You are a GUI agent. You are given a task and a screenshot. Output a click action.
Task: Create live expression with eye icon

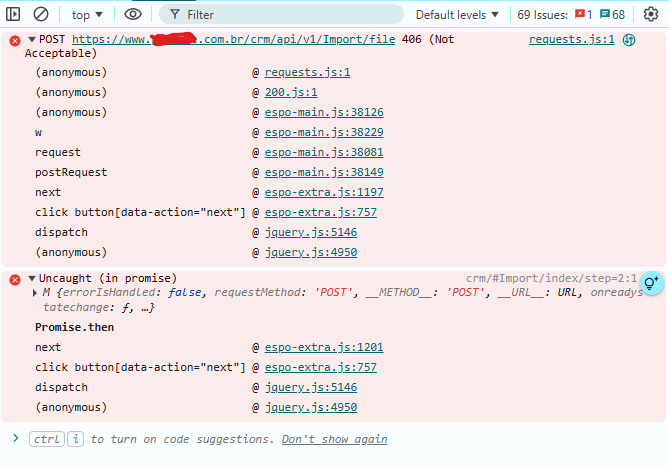133,15
